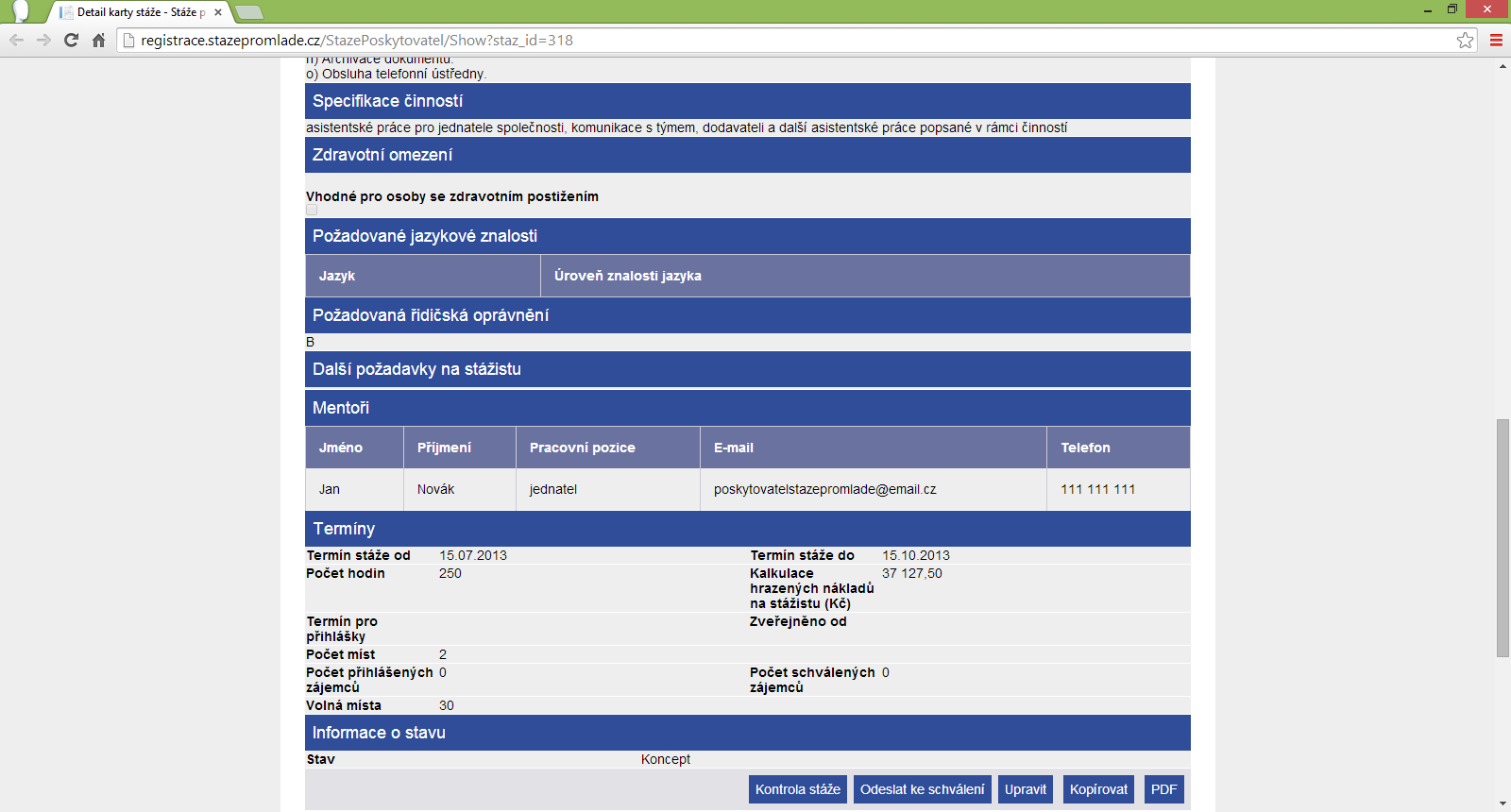Image resolution: width=1511 pixels, height=812 pixels.
Task: Click the Volná místa value 30
Action: (447, 705)
